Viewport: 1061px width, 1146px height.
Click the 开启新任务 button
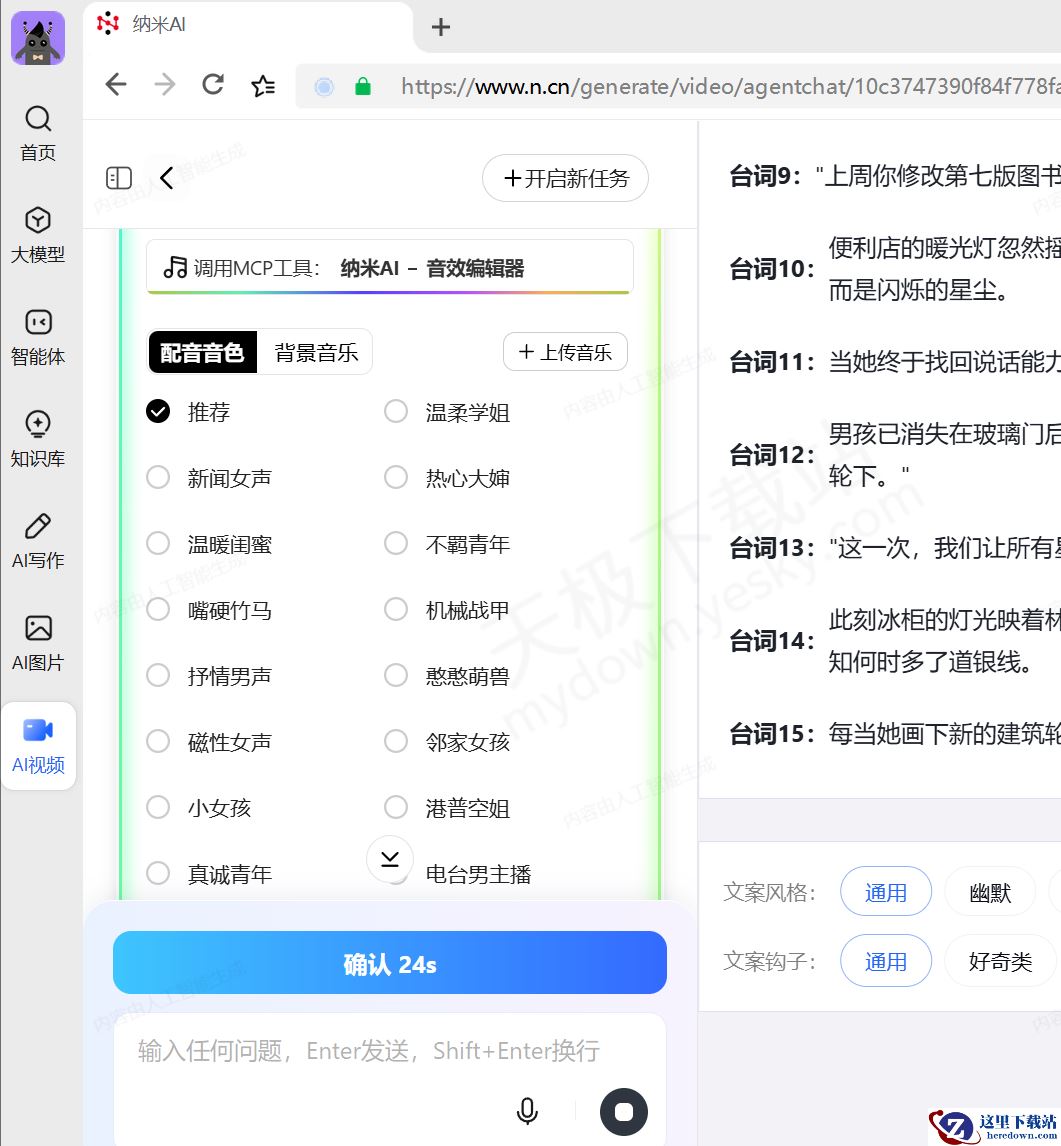coord(566,178)
